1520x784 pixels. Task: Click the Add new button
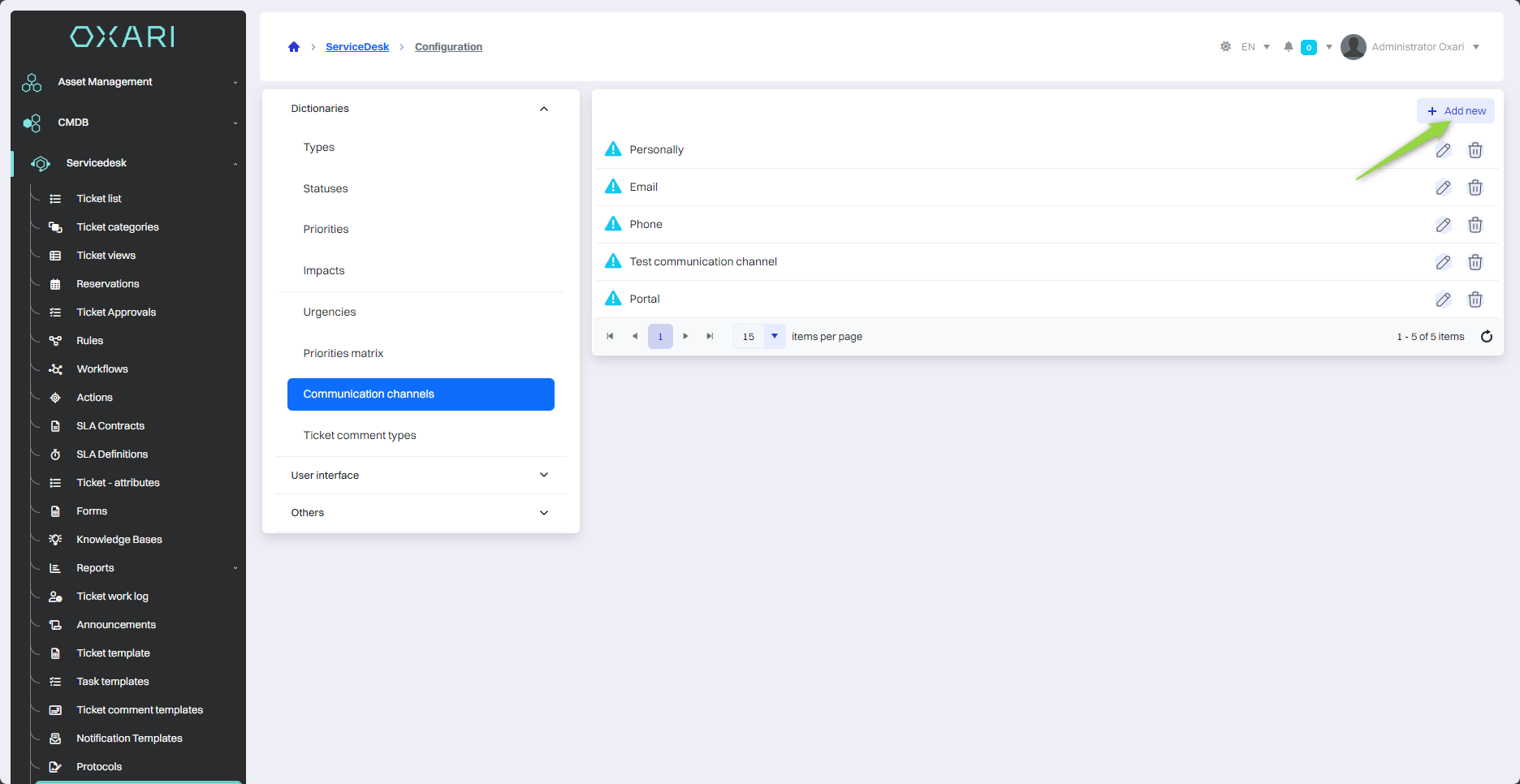[1456, 111]
